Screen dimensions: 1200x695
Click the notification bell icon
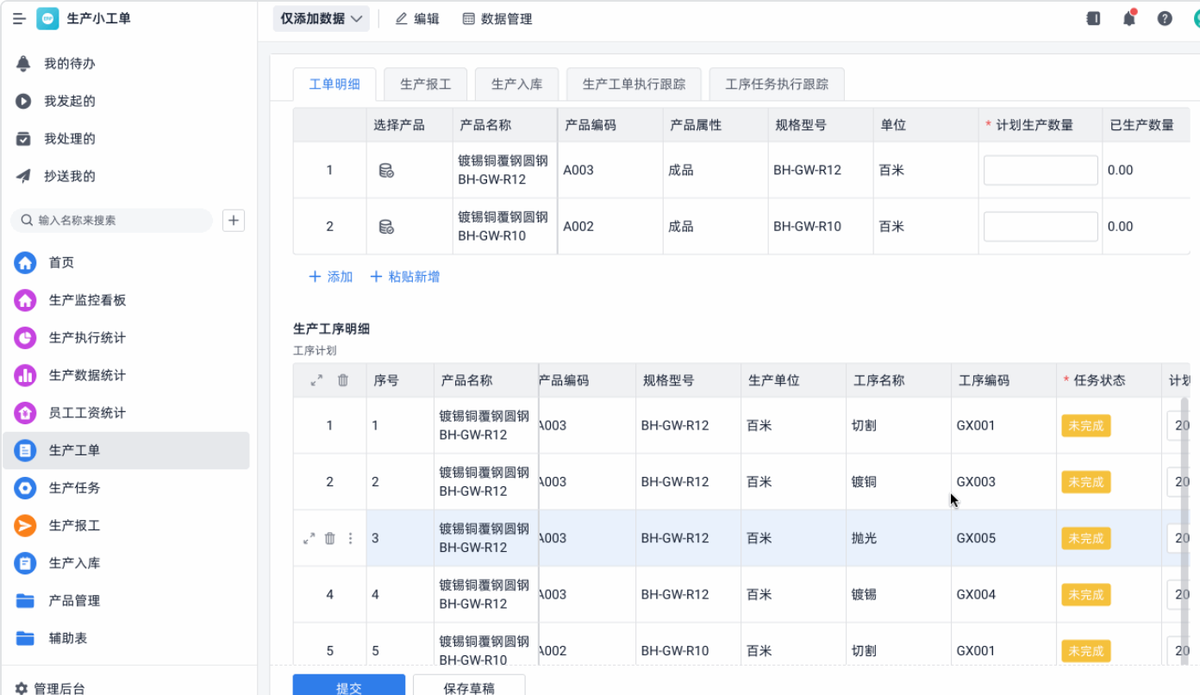coord(1129,19)
